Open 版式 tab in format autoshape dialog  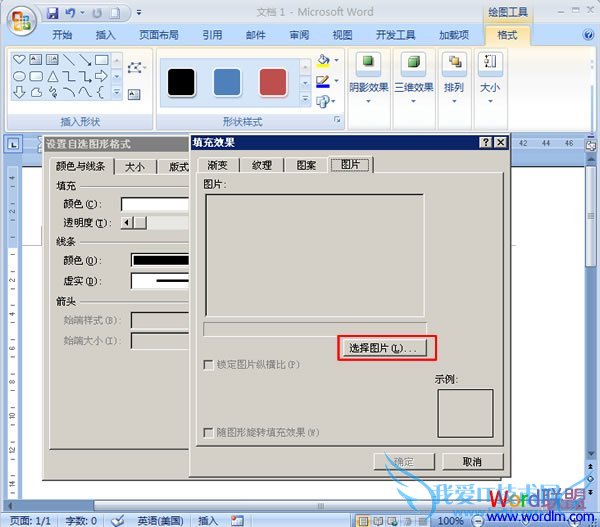(178, 166)
